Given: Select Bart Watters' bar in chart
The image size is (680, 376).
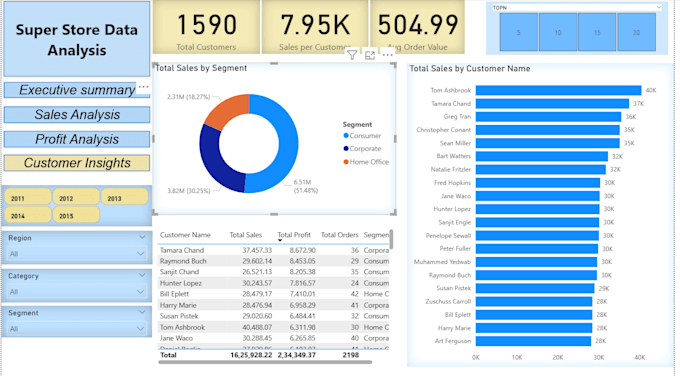Looking at the screenshot, I should (542, 156).
